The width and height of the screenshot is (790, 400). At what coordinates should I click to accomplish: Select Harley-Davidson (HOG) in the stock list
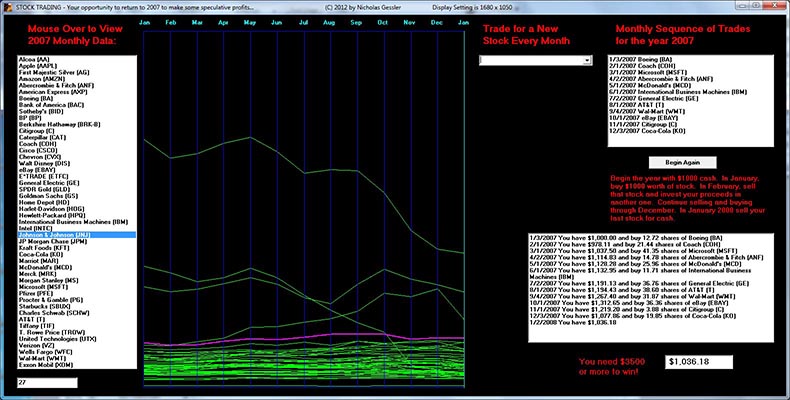[77, 209]
